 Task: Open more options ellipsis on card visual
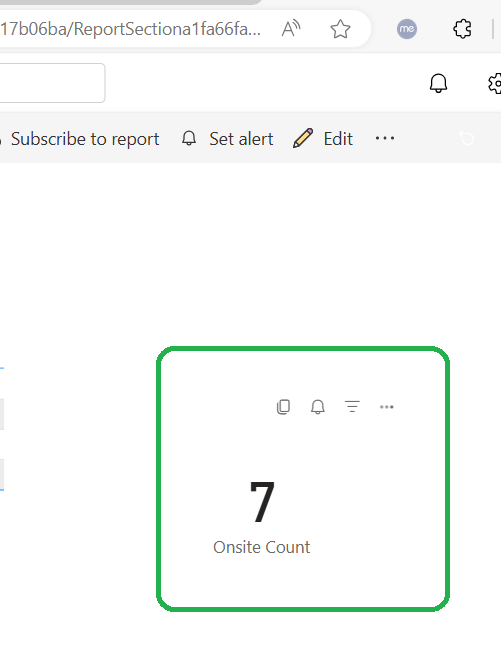click(x=386, y=407)
